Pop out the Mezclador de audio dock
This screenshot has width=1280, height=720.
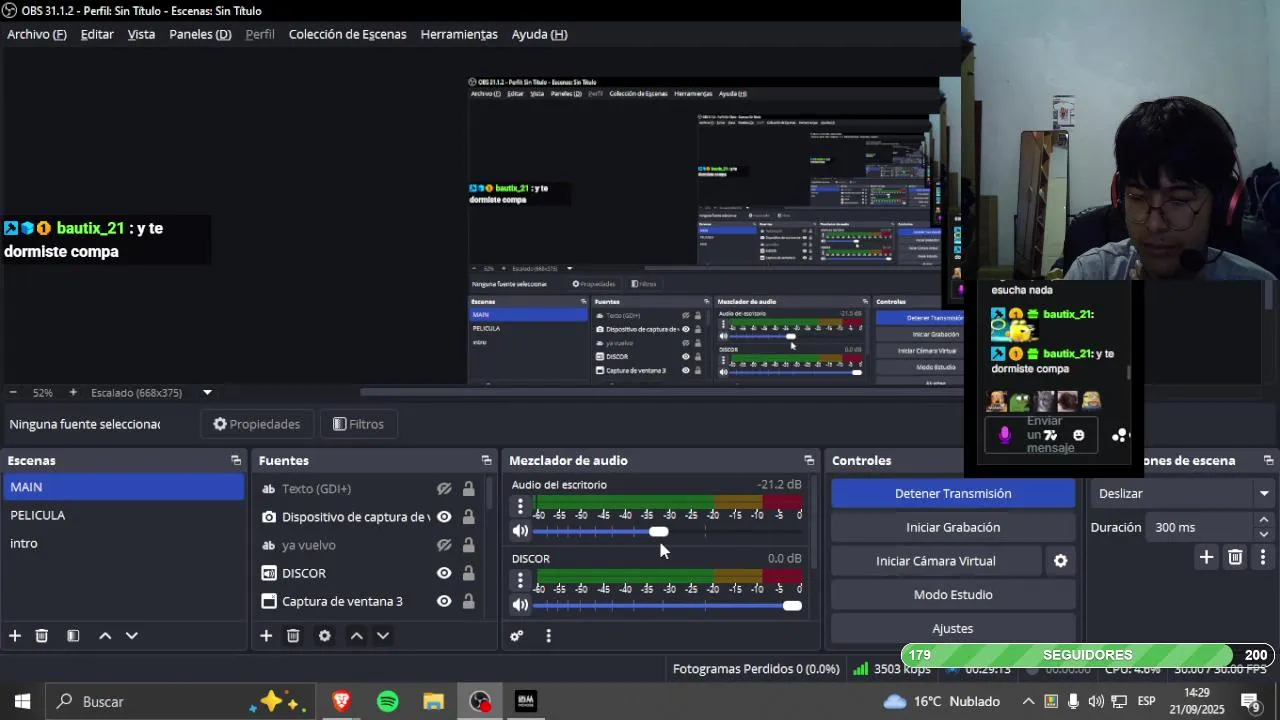tap(809, 461)
